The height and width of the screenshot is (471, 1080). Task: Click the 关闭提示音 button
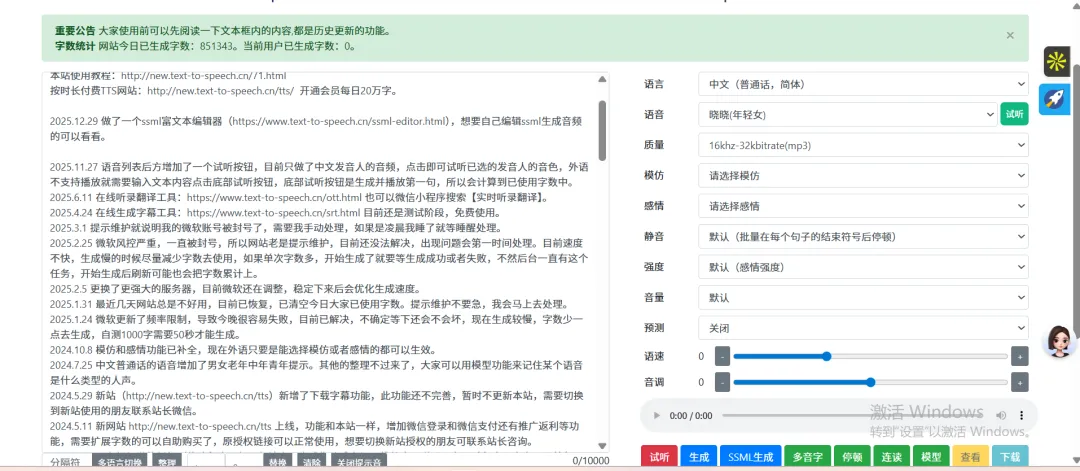click(358, 462)
